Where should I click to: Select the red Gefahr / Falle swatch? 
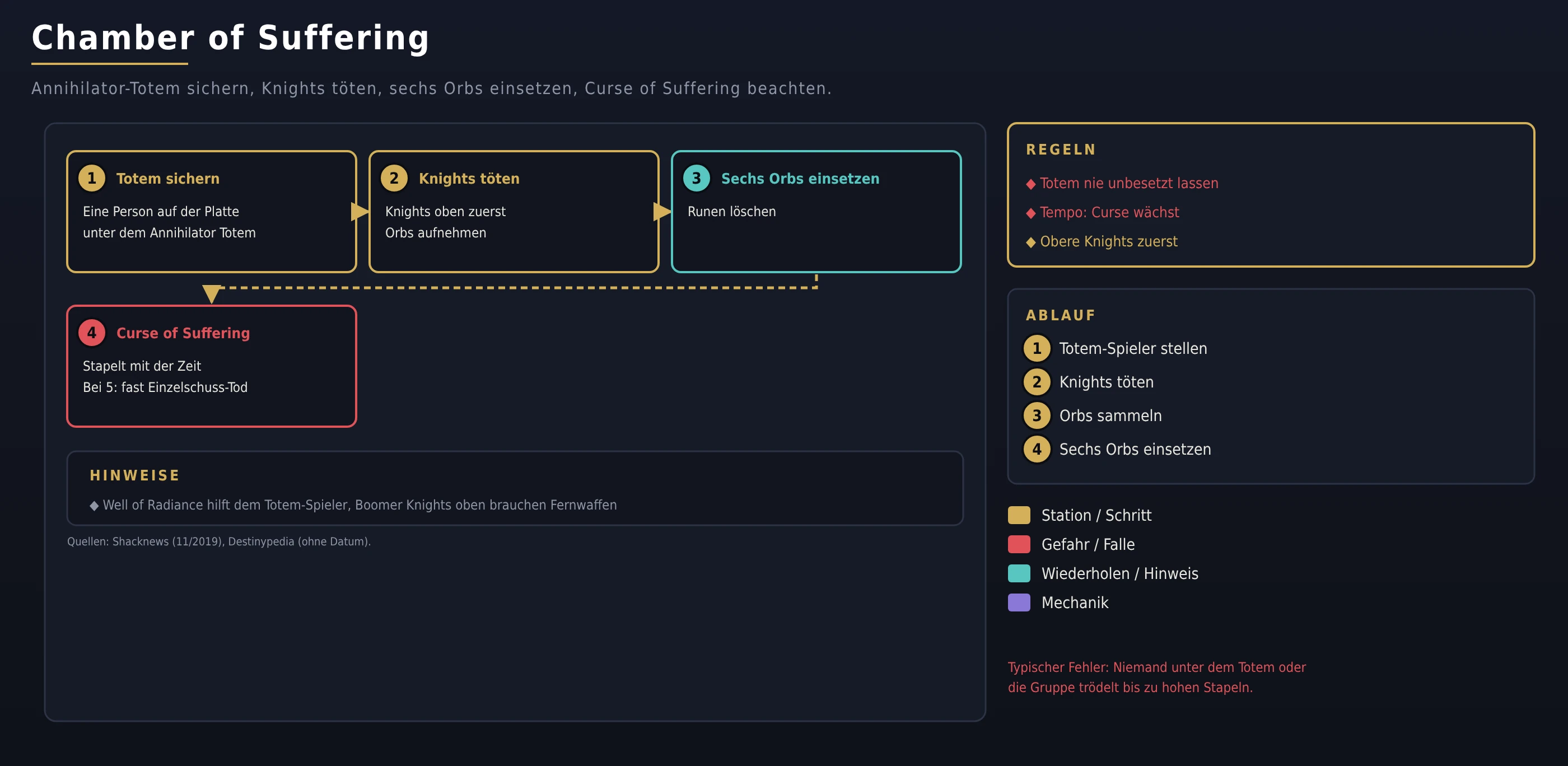tap(1019, 544)
